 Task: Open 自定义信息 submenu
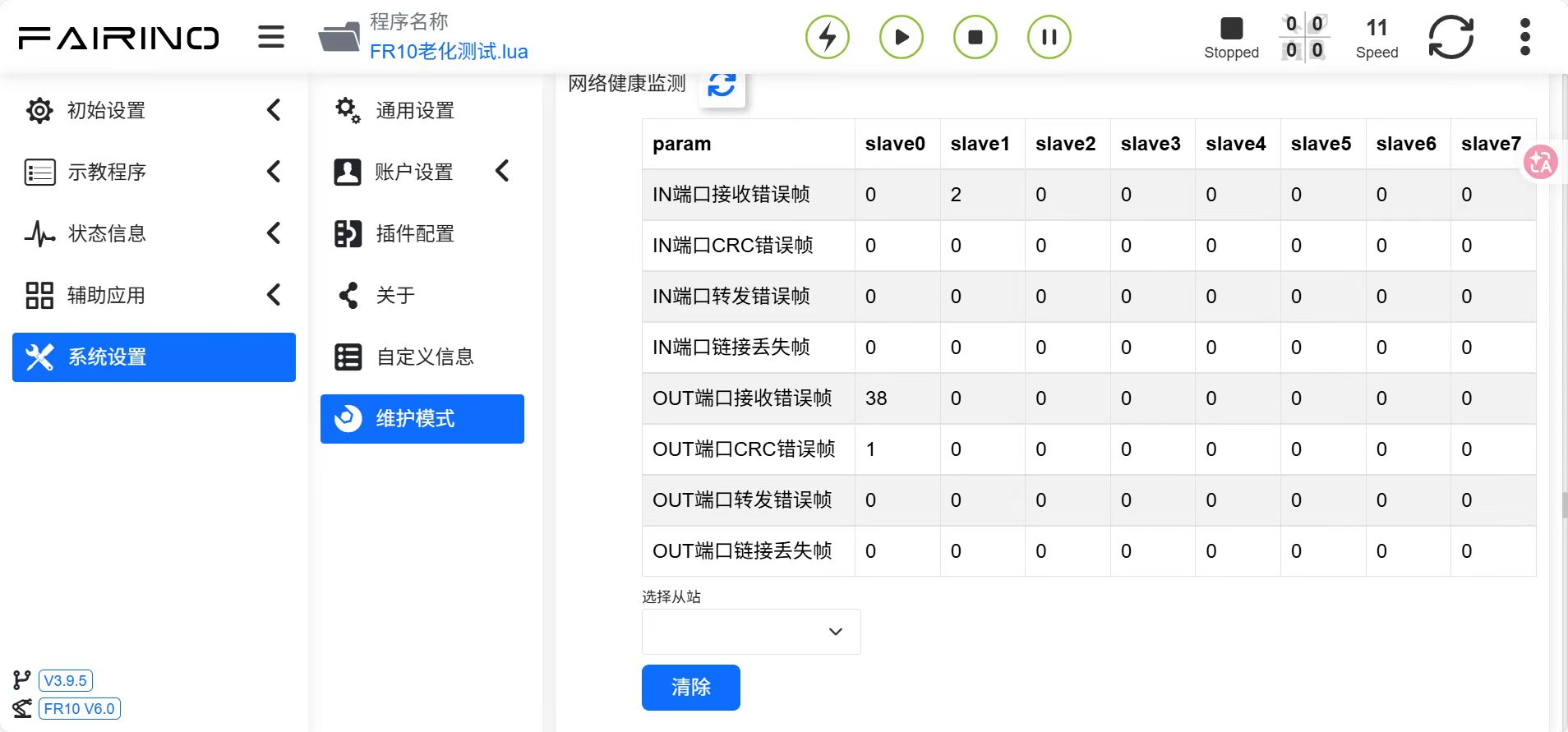[425, 357]
